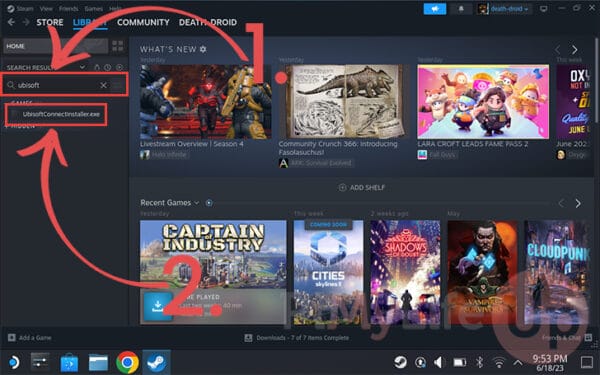Click the vertical scrollbar of library page
Viewport: 600px width, 375px height.
(597, 80)
